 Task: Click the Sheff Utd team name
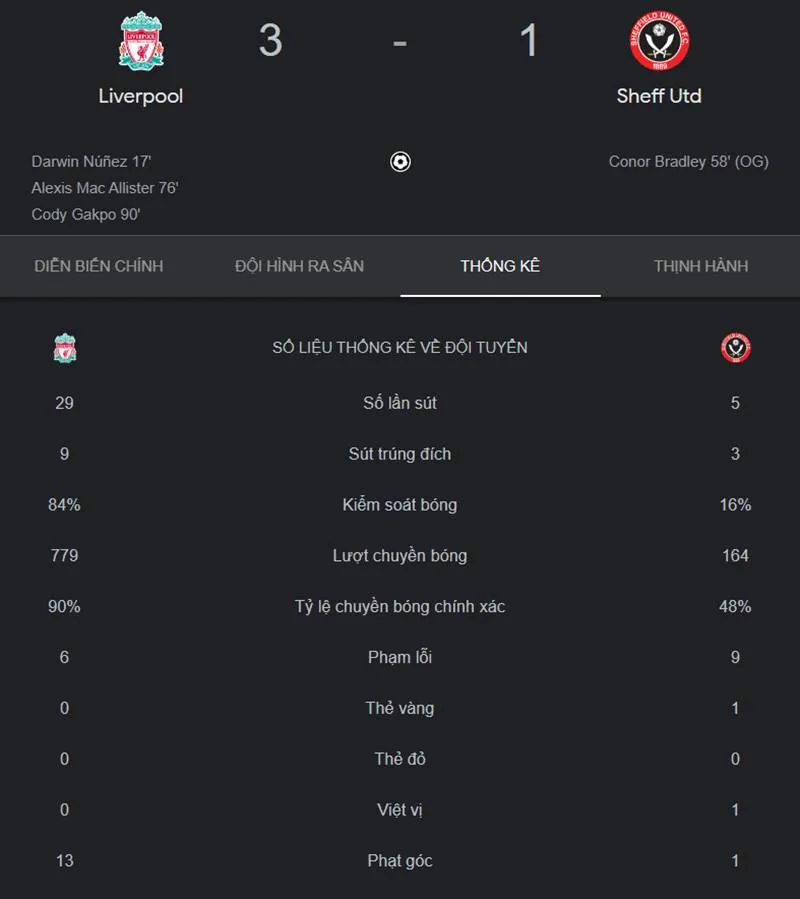tap(660, 97)
